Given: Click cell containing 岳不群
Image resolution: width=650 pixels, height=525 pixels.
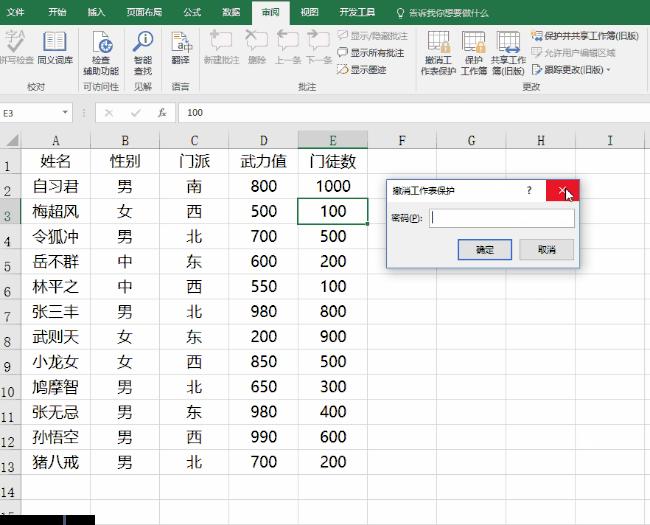Looking at the screenshot, I should point(56,262).
